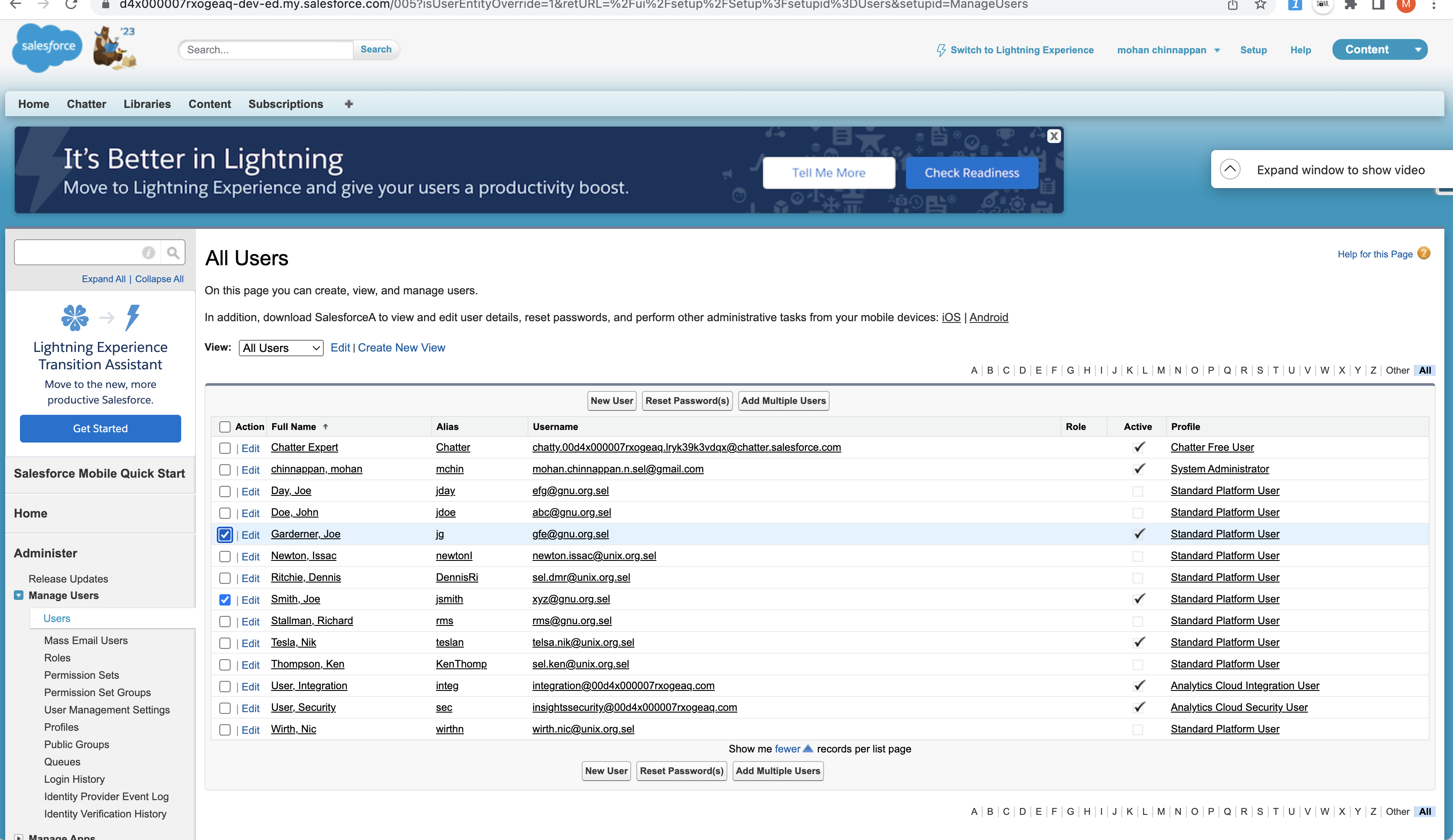Check the Tesla, Nik row checkbox
1453x840 pixels.
225,643
